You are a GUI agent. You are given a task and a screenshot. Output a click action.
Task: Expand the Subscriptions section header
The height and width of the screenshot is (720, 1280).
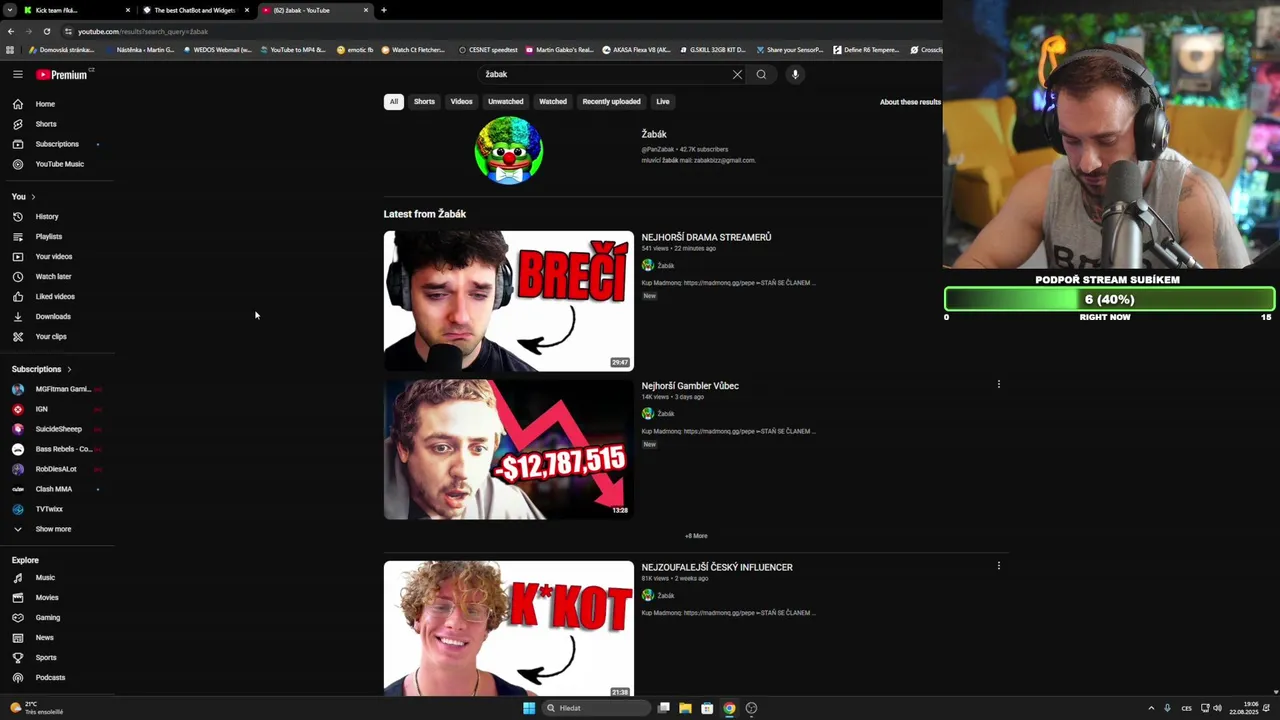tap(42, 369)
